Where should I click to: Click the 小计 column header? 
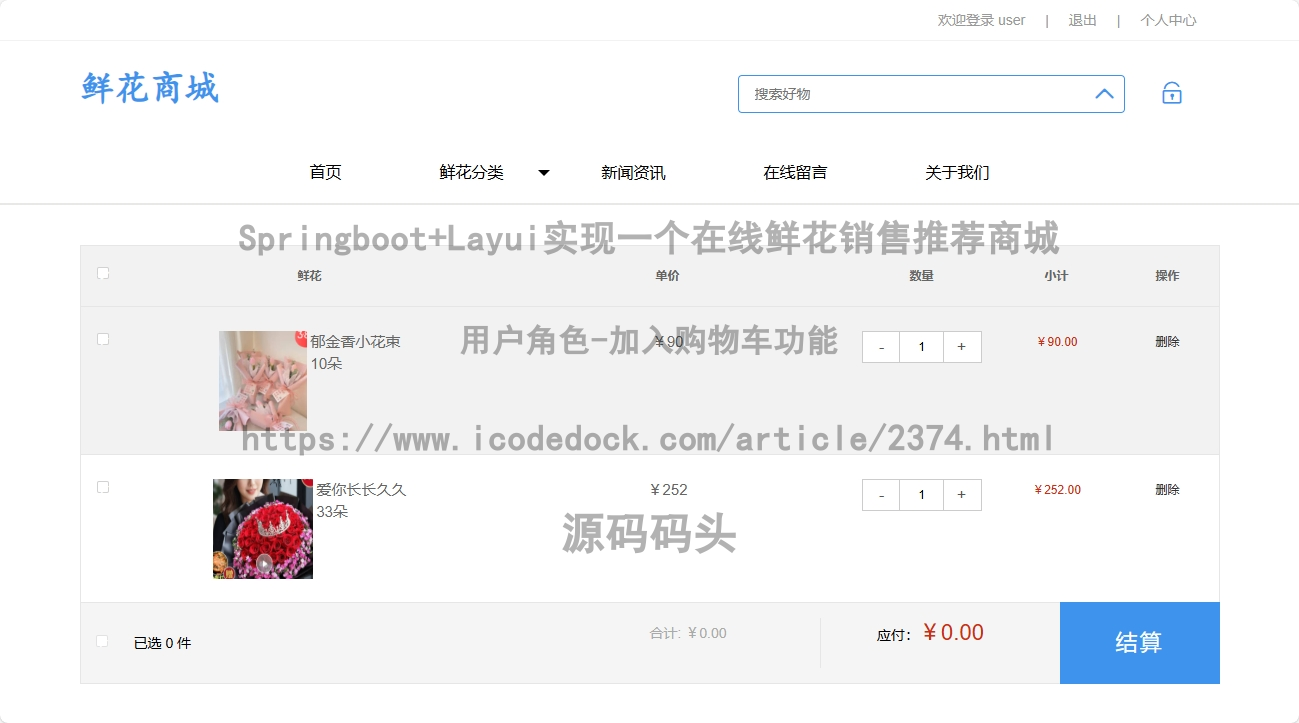pyautogui.click(x=1056, y=275)
